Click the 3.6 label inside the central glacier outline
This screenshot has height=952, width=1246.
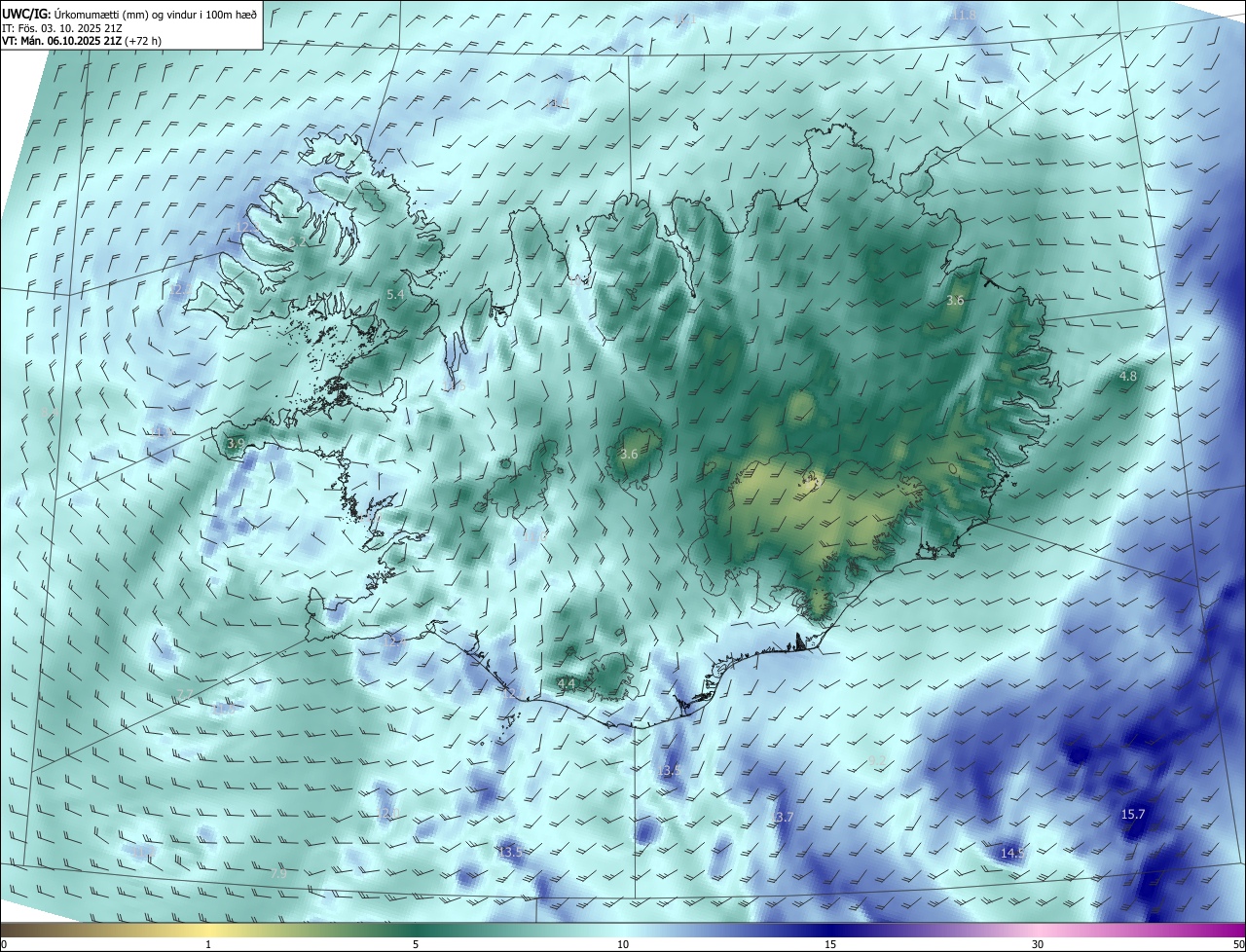[629, 454]
